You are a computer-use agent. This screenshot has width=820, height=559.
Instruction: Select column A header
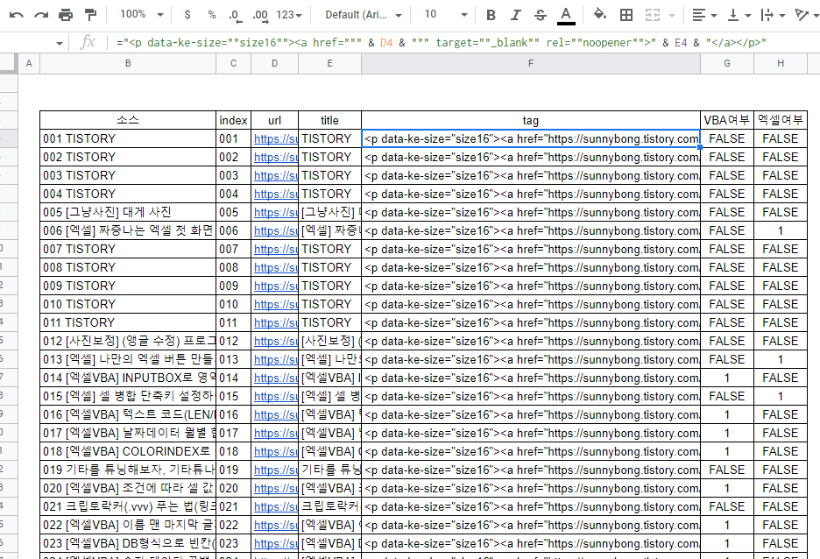click(x=29, y=63)
